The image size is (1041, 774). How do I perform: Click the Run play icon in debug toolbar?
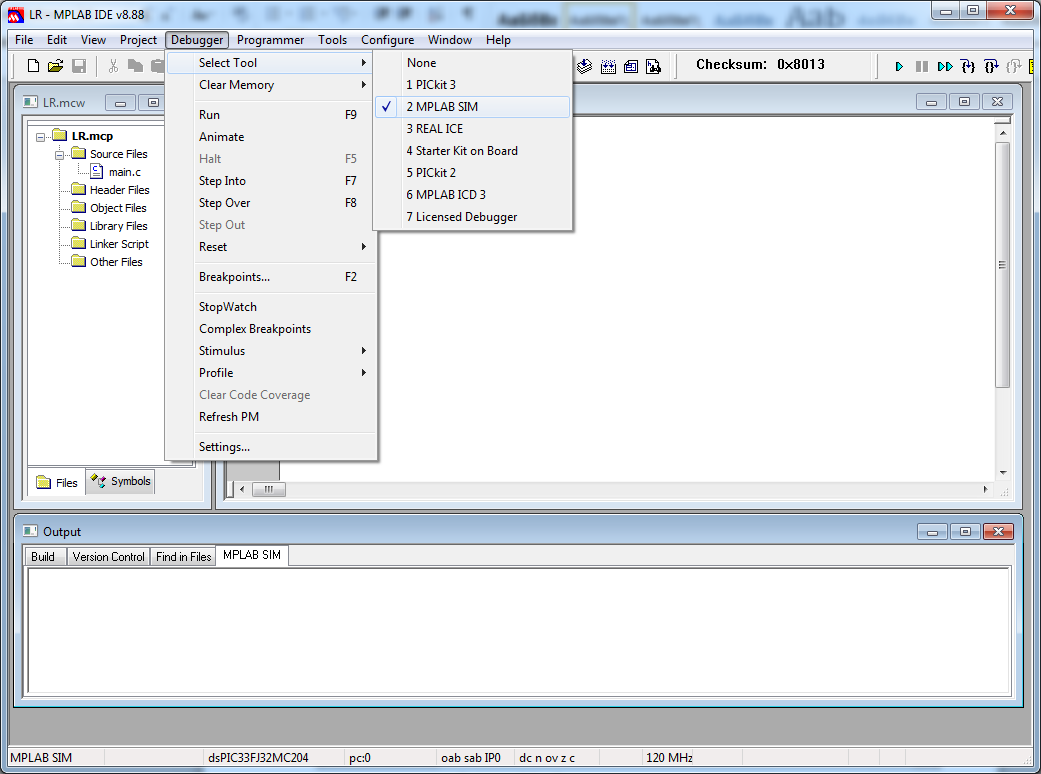click(899, 66)
